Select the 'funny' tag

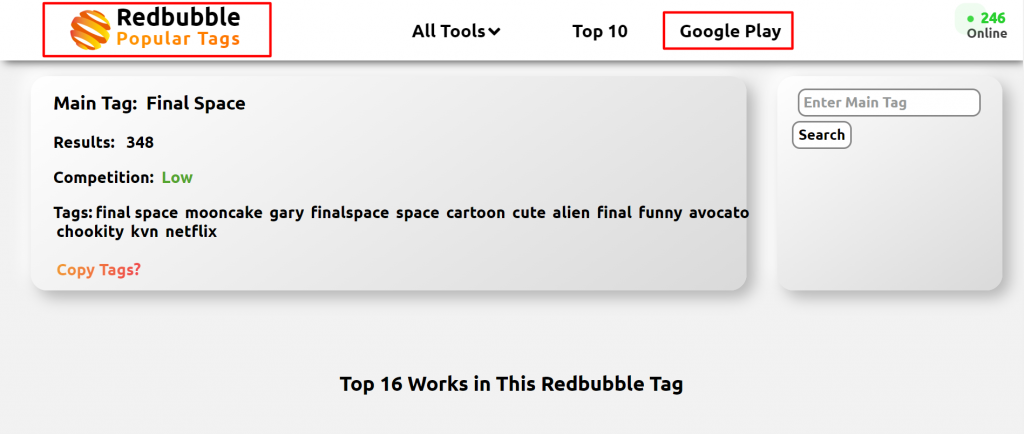(660, 213)
